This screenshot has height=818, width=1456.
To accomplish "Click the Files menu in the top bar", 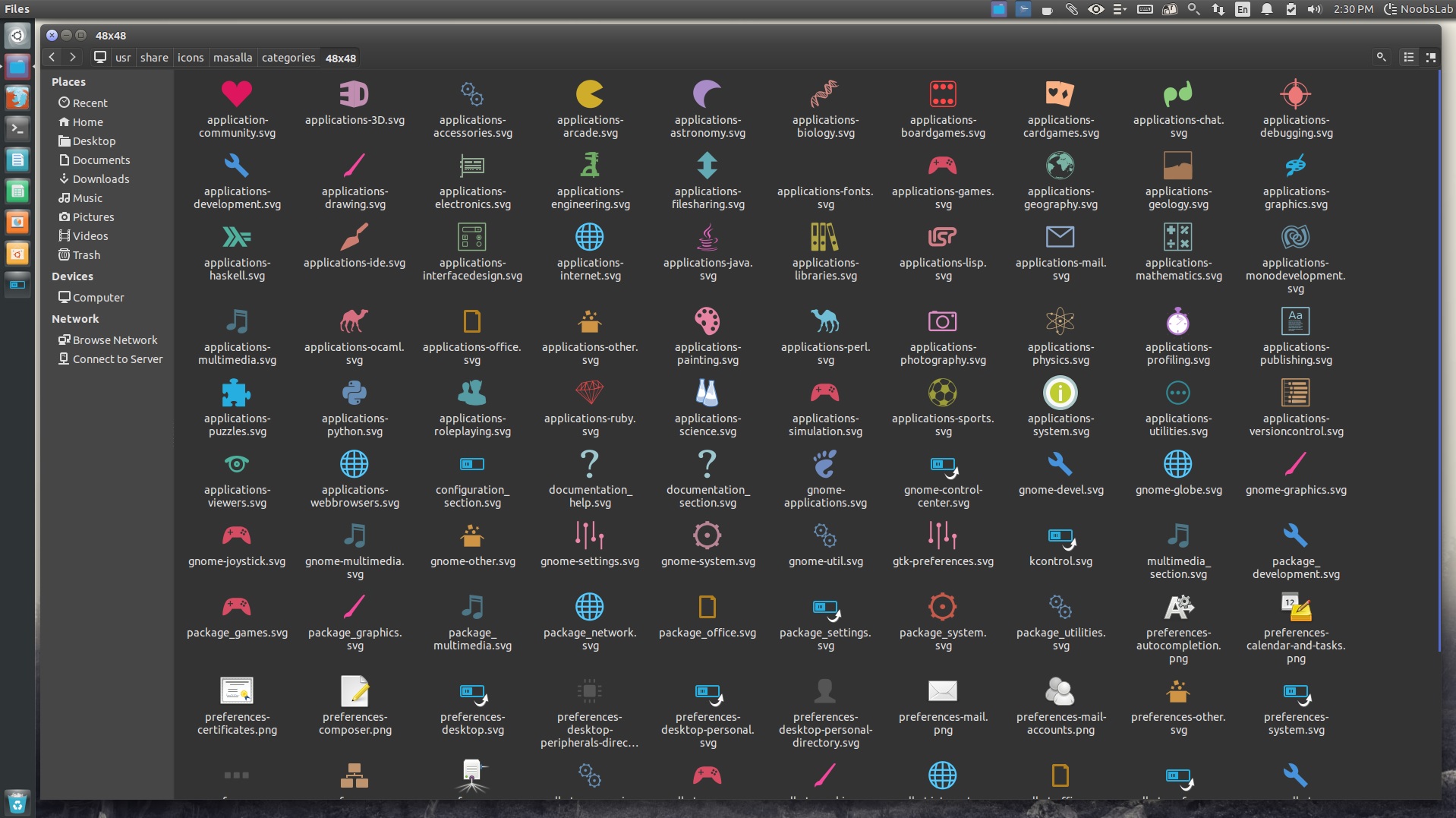I will click(x=17, y=9).
